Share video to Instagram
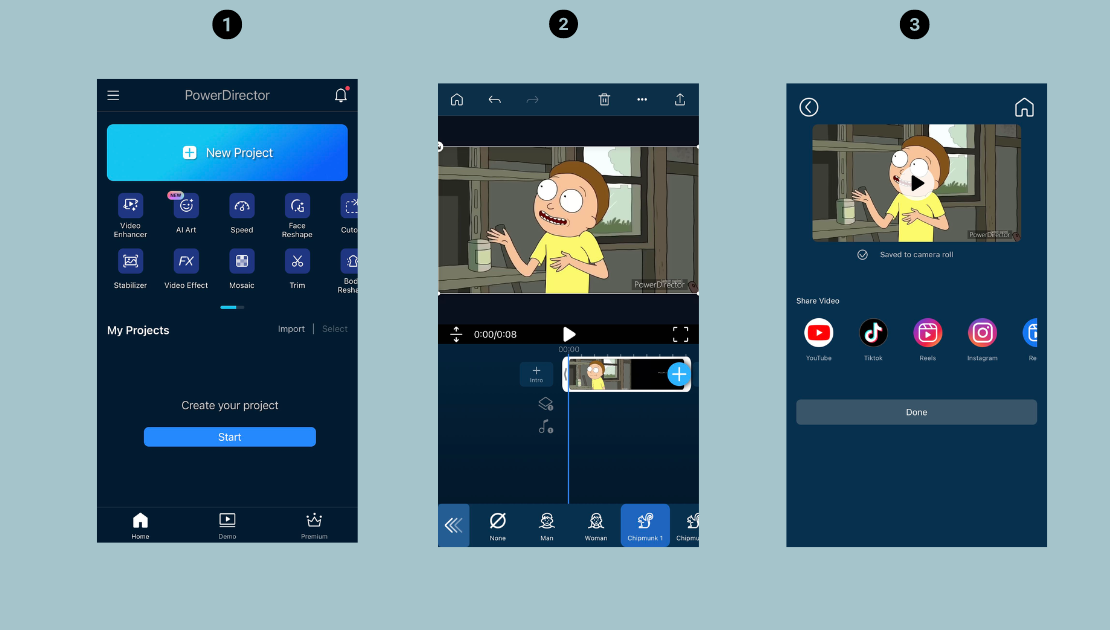Viewport: 1110px width, 630px height. pyautogui.click(x=983, y=339)
